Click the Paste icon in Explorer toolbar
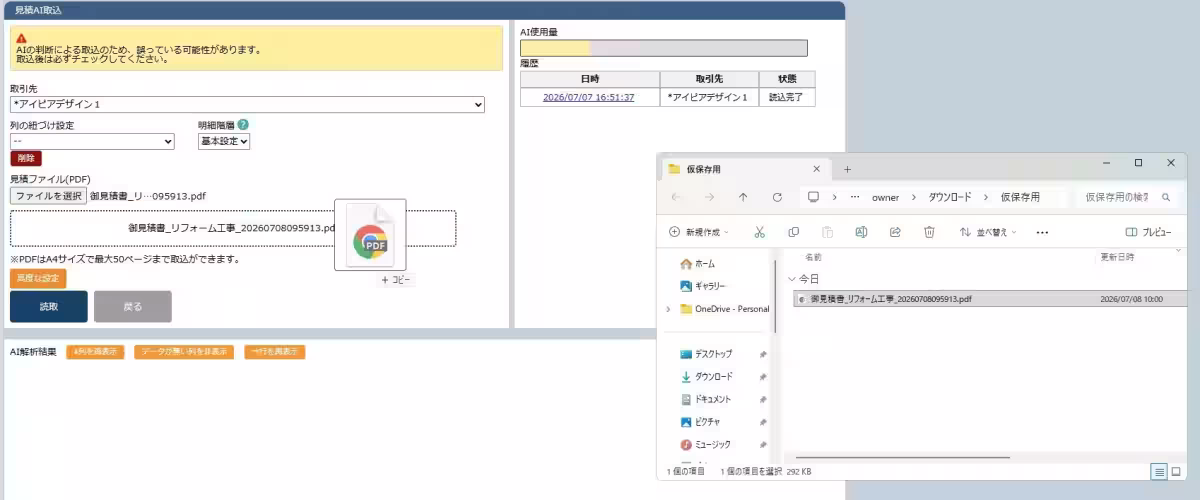Viewport: 1200px width, 500px height. (827, 232)
